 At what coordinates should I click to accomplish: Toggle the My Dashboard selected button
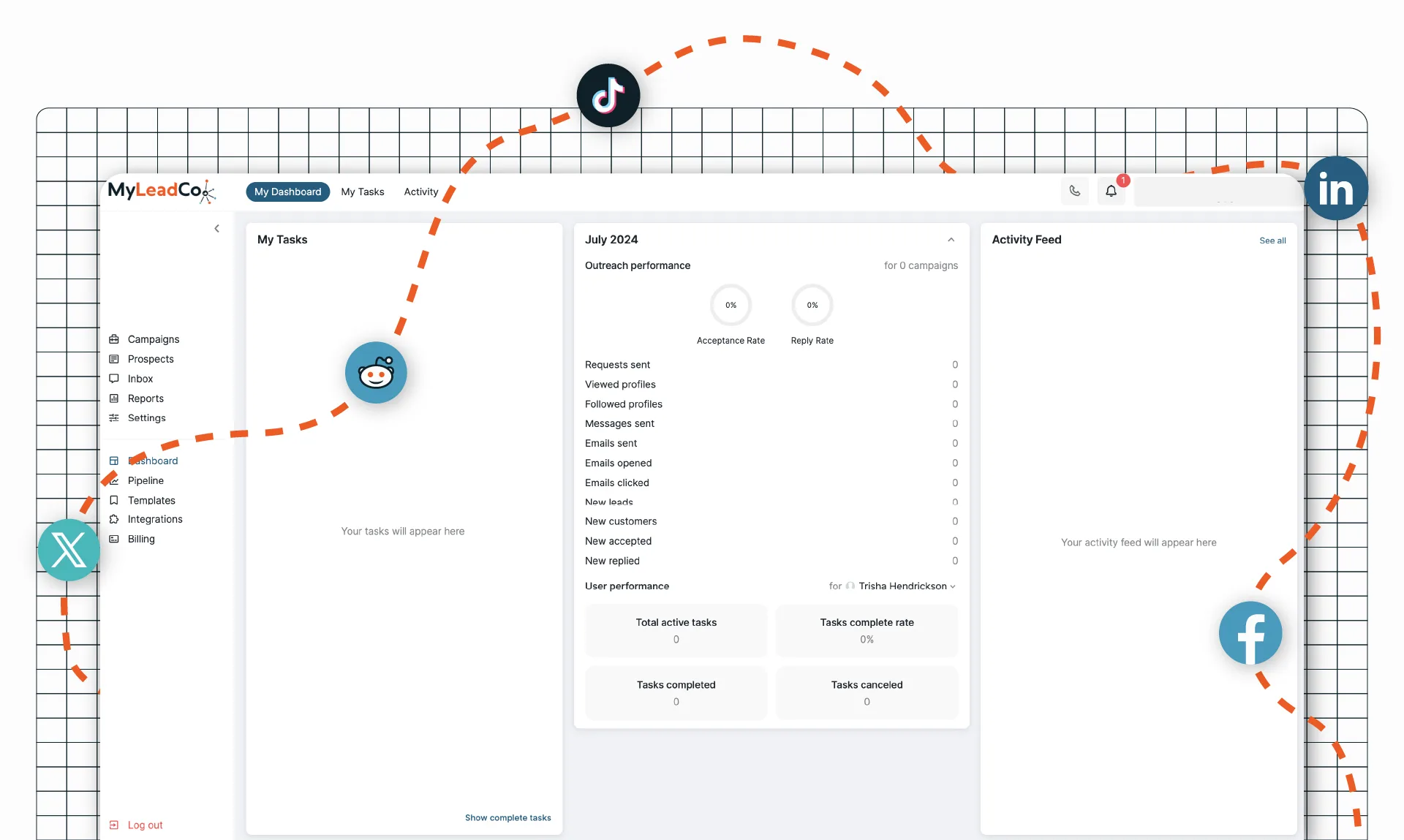(287, 191)
